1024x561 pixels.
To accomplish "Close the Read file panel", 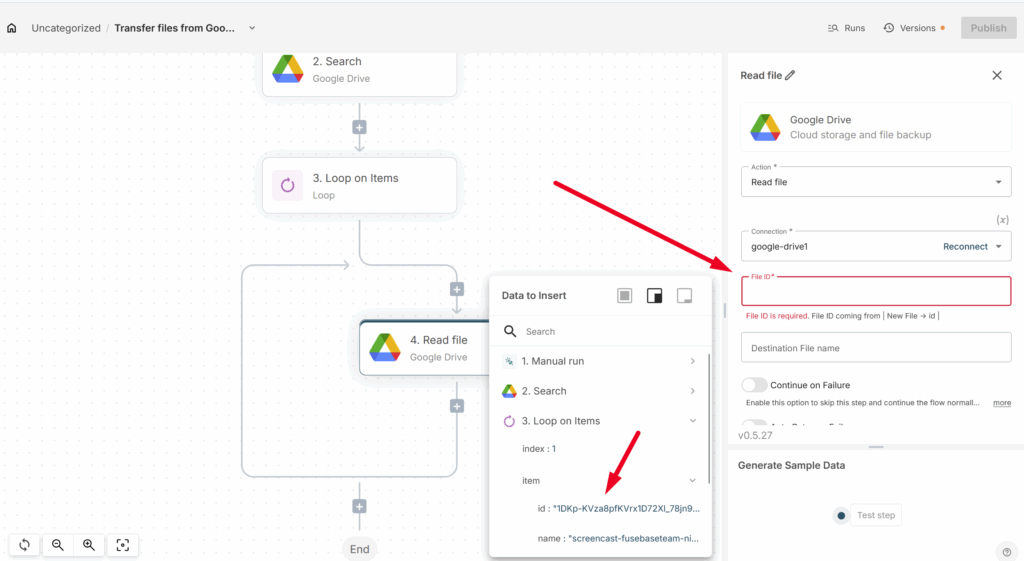I will 996,75.
